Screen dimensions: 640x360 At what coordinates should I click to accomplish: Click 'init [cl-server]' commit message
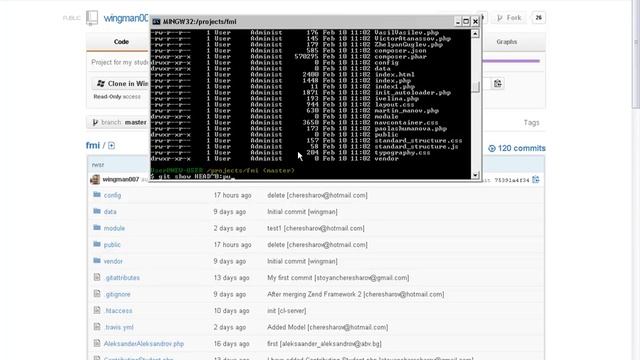287,311
